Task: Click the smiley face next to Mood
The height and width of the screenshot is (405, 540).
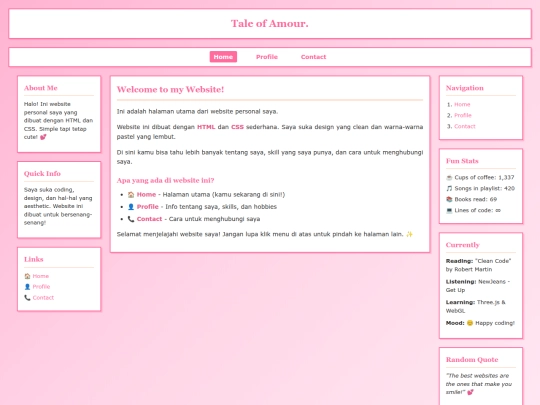Action: (470, 323)
